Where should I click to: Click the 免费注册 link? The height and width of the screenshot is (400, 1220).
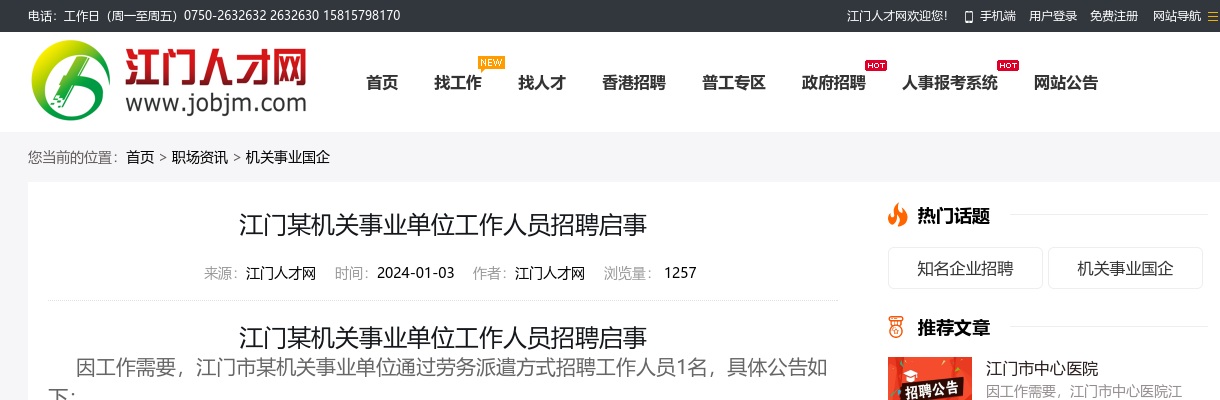(x=1114, y=16)
